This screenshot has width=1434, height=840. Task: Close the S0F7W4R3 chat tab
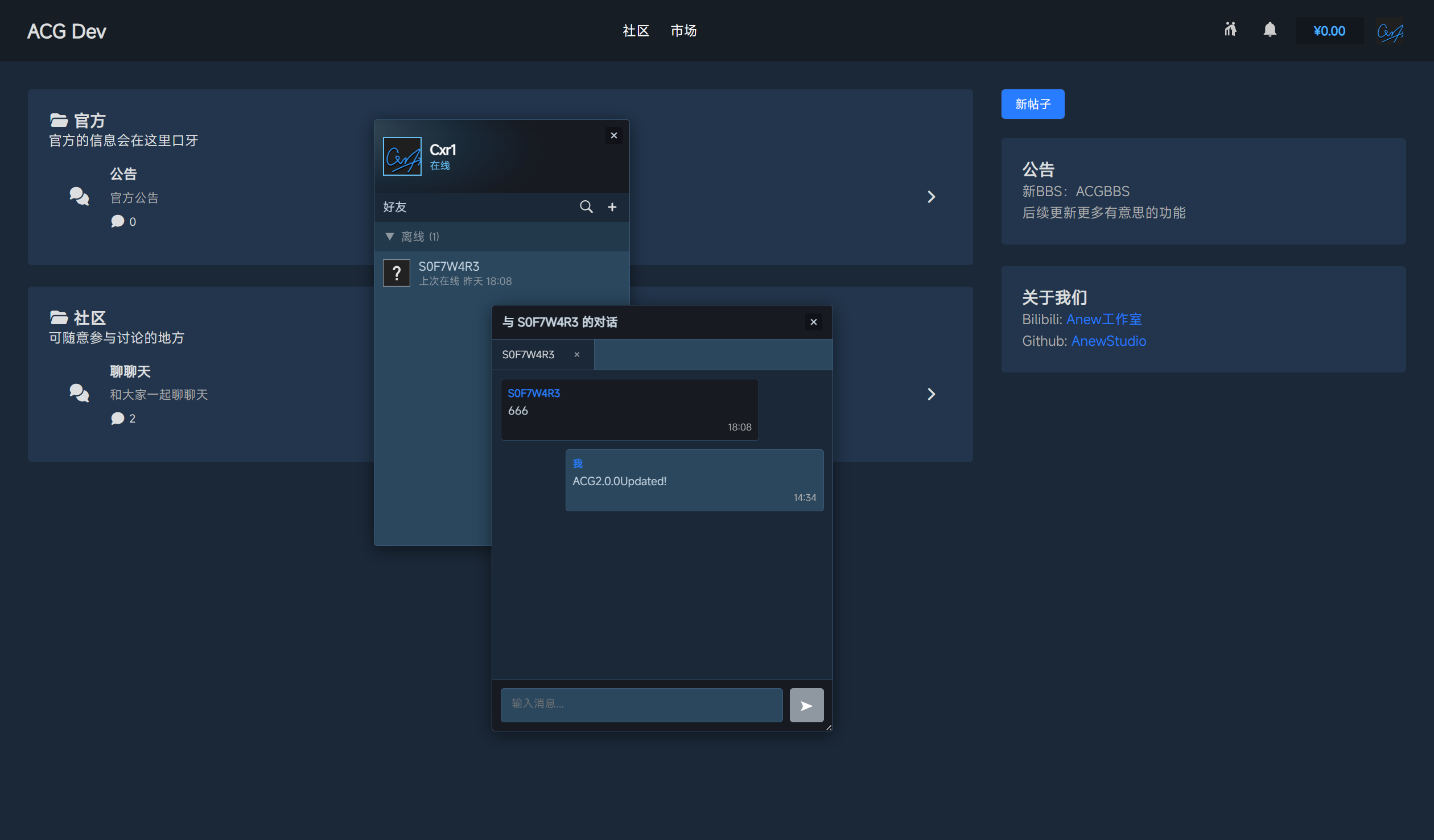click(576, 354)
